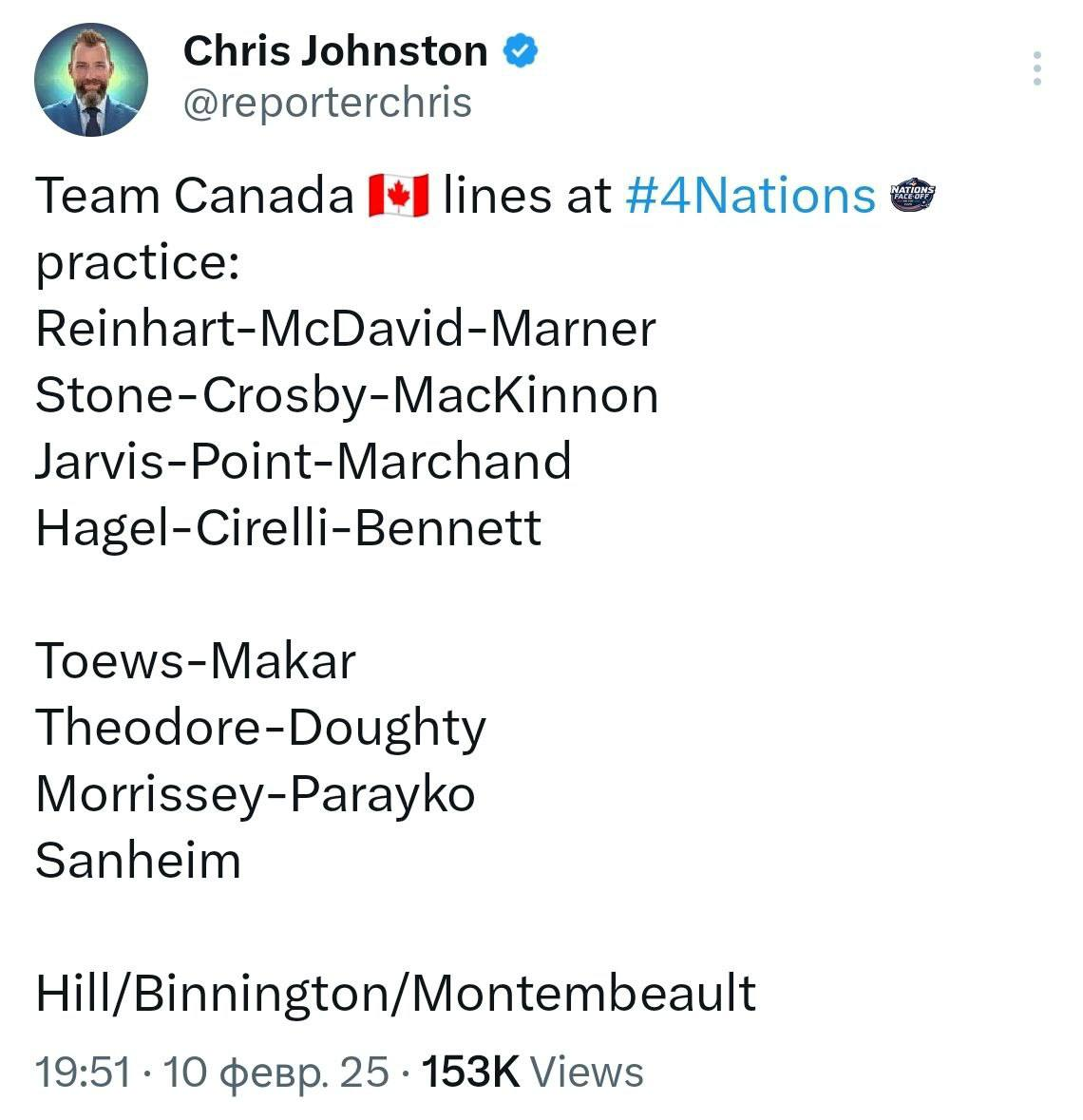Click the Morrissey-Parayko pairing text

(x=255, y=794)
